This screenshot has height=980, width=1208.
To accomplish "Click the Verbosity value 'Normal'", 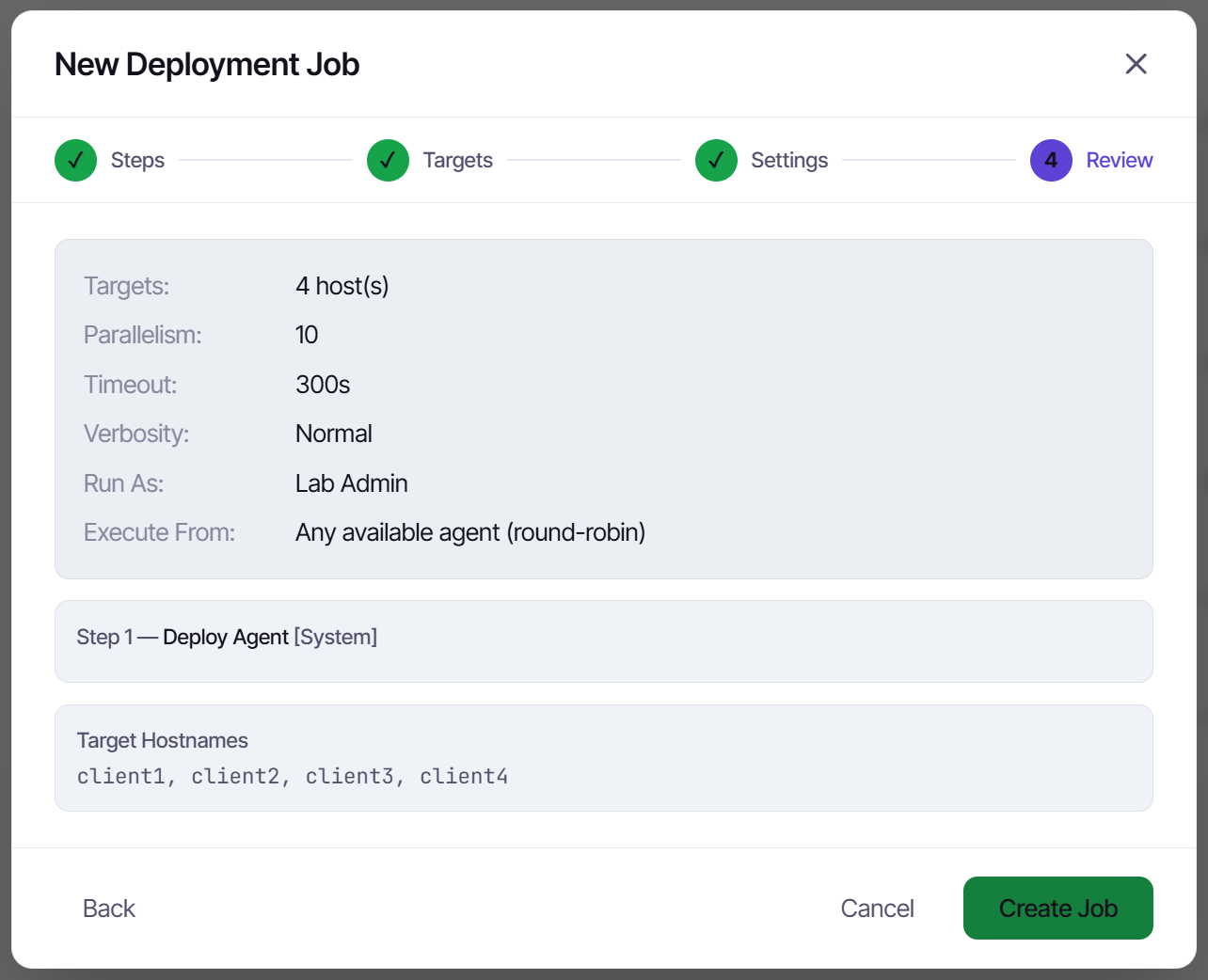I will [334, 434].
